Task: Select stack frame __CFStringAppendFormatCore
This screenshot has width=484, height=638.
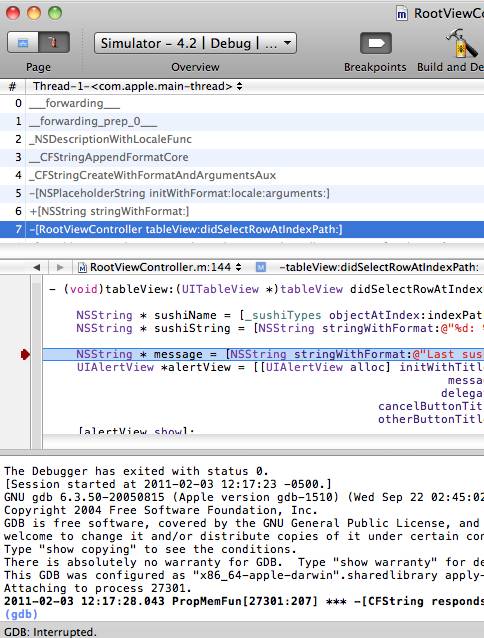Action: pyautogui.click(x=242, y=157)
